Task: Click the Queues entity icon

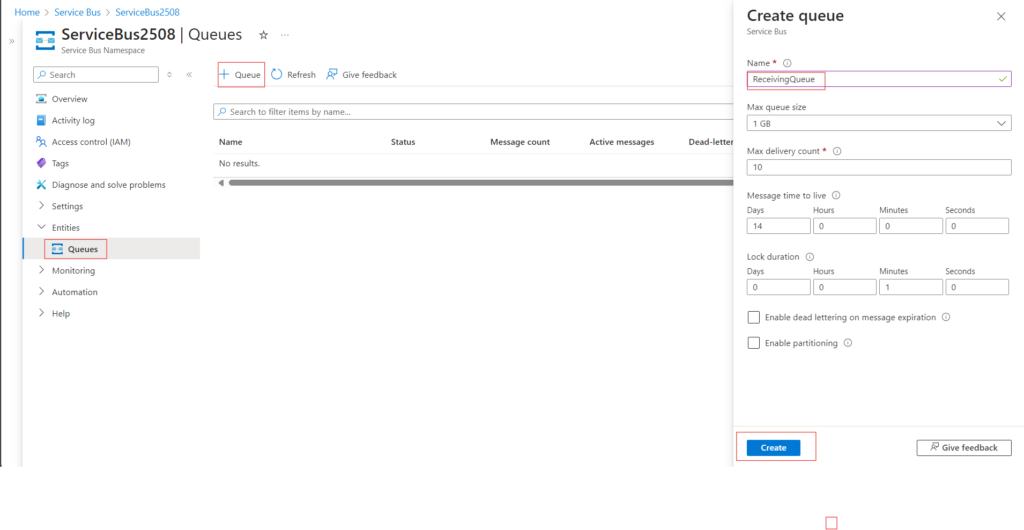Action: pos(57,249)
